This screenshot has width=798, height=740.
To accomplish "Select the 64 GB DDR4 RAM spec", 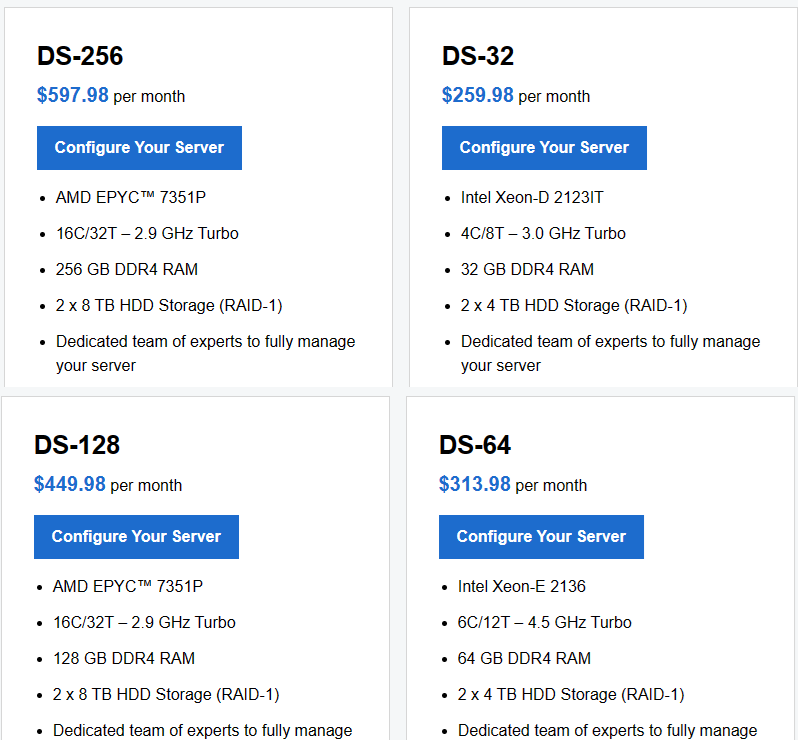I will pos(524,658).
